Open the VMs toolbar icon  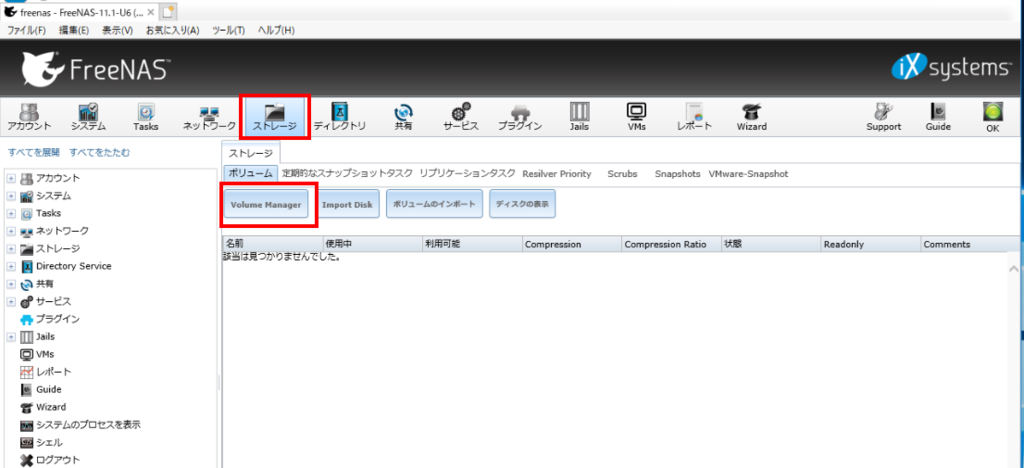point(636,118)
